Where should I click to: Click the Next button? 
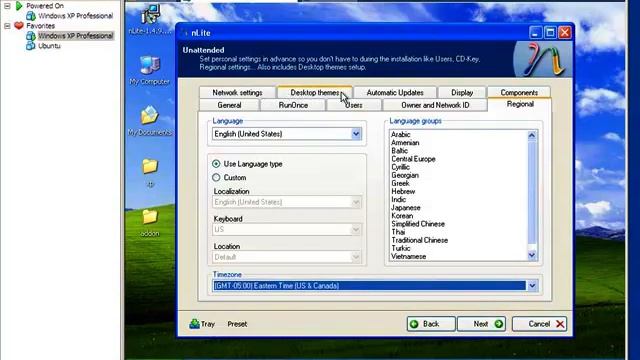[482, 324]
